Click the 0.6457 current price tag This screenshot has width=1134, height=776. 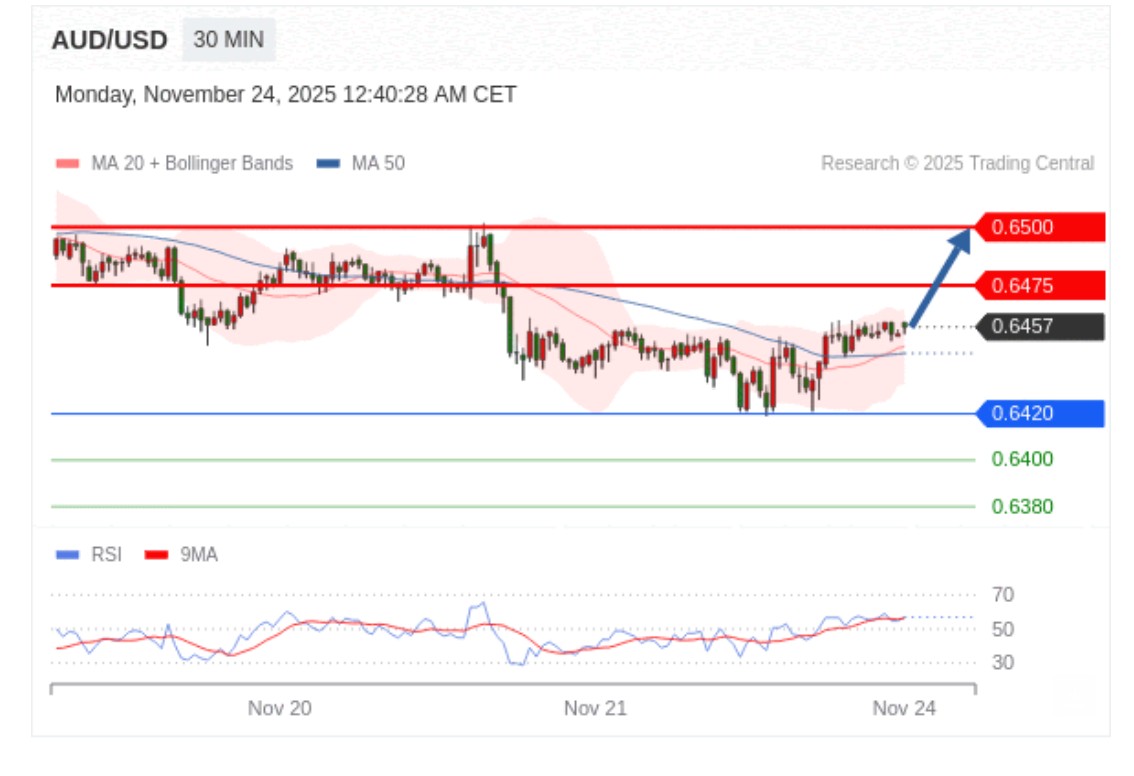1040,326
